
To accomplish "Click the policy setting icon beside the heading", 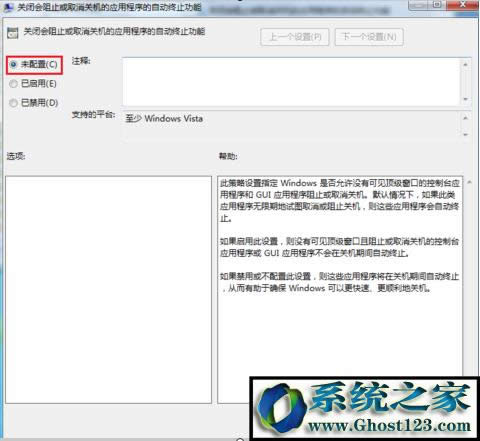I will 12,33.
